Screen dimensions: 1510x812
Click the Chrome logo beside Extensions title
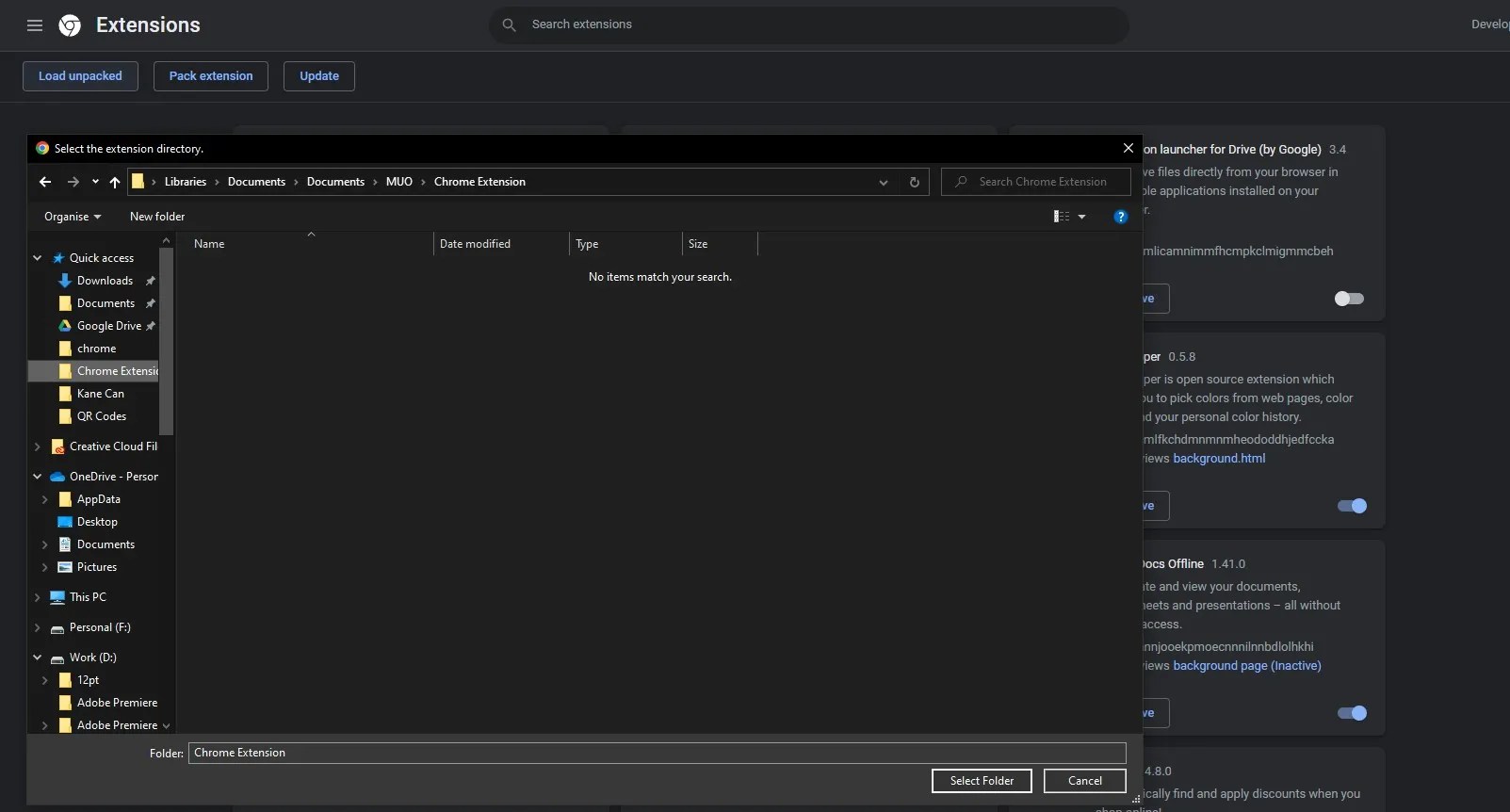[70, 25]
